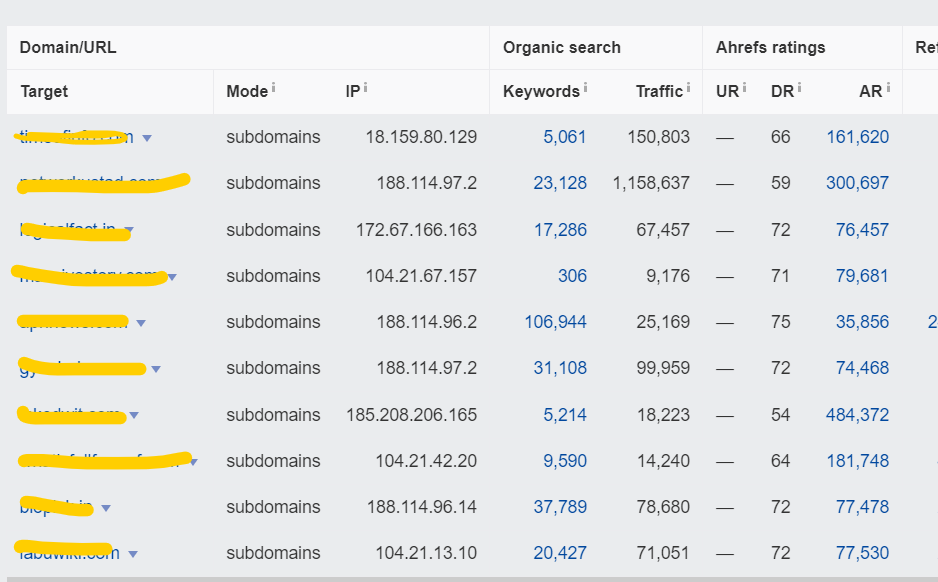Open the 181,748 Ahrefs rank link
The width and height of the screenshot is (938, 582).
coord(858,461)
